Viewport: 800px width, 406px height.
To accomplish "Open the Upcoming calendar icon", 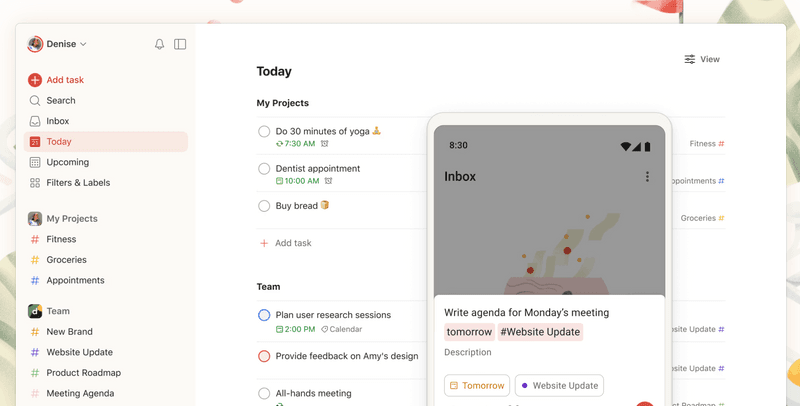I will click(35, 162).
